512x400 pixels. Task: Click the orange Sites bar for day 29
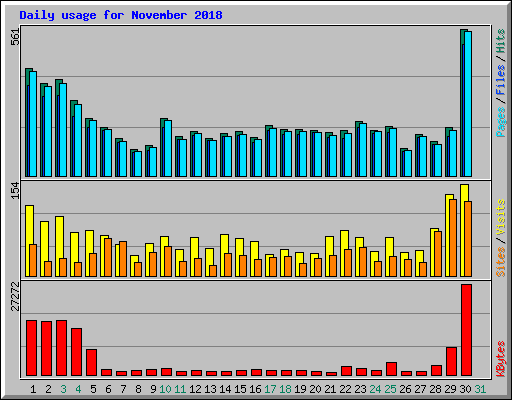click(x=453, y=238)
